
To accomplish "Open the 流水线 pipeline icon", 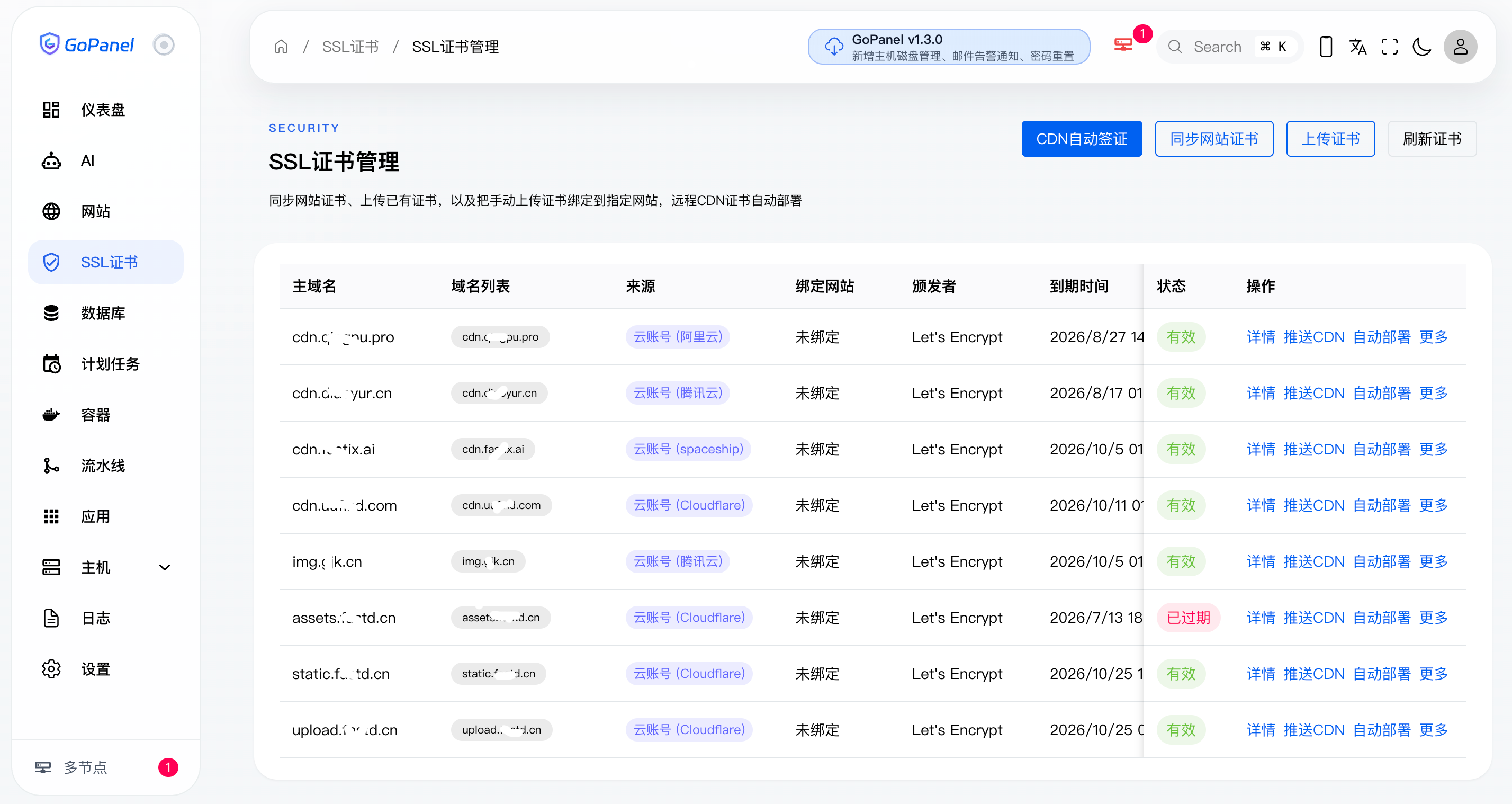I will tap(51, 466).
